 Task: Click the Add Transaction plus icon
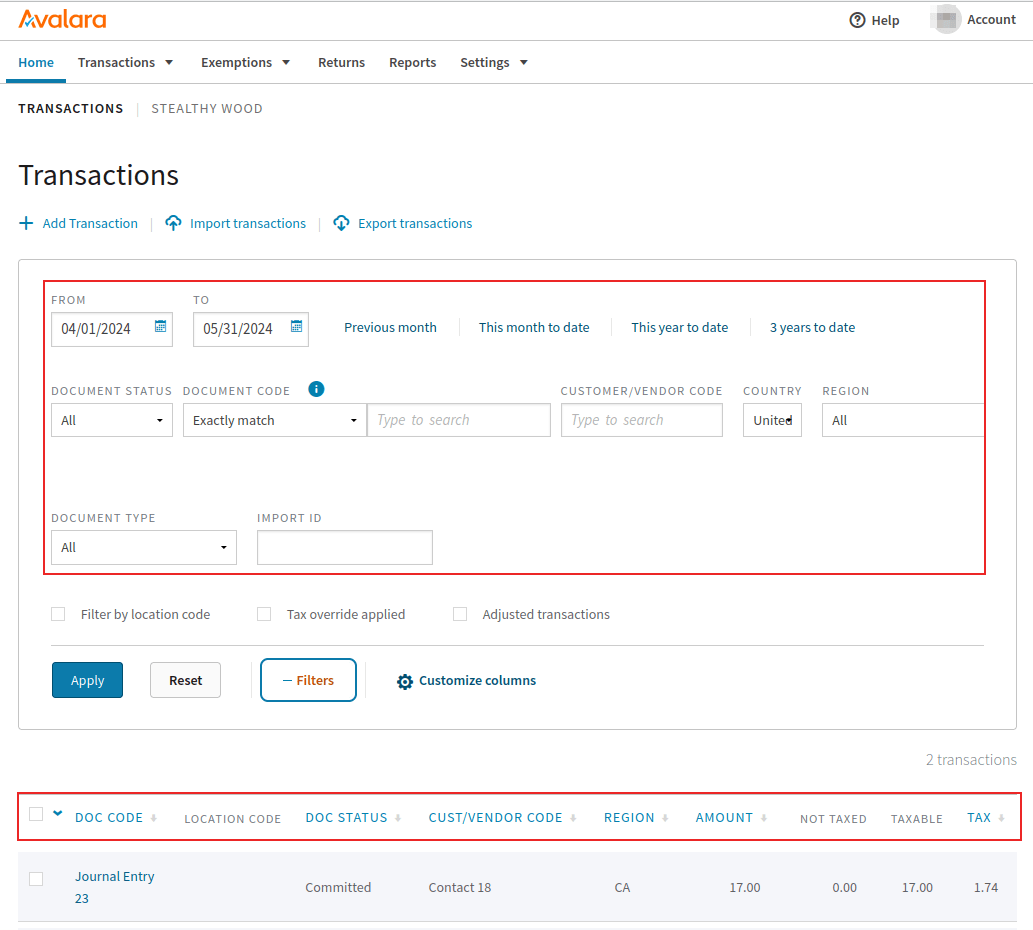click(25, 223)
